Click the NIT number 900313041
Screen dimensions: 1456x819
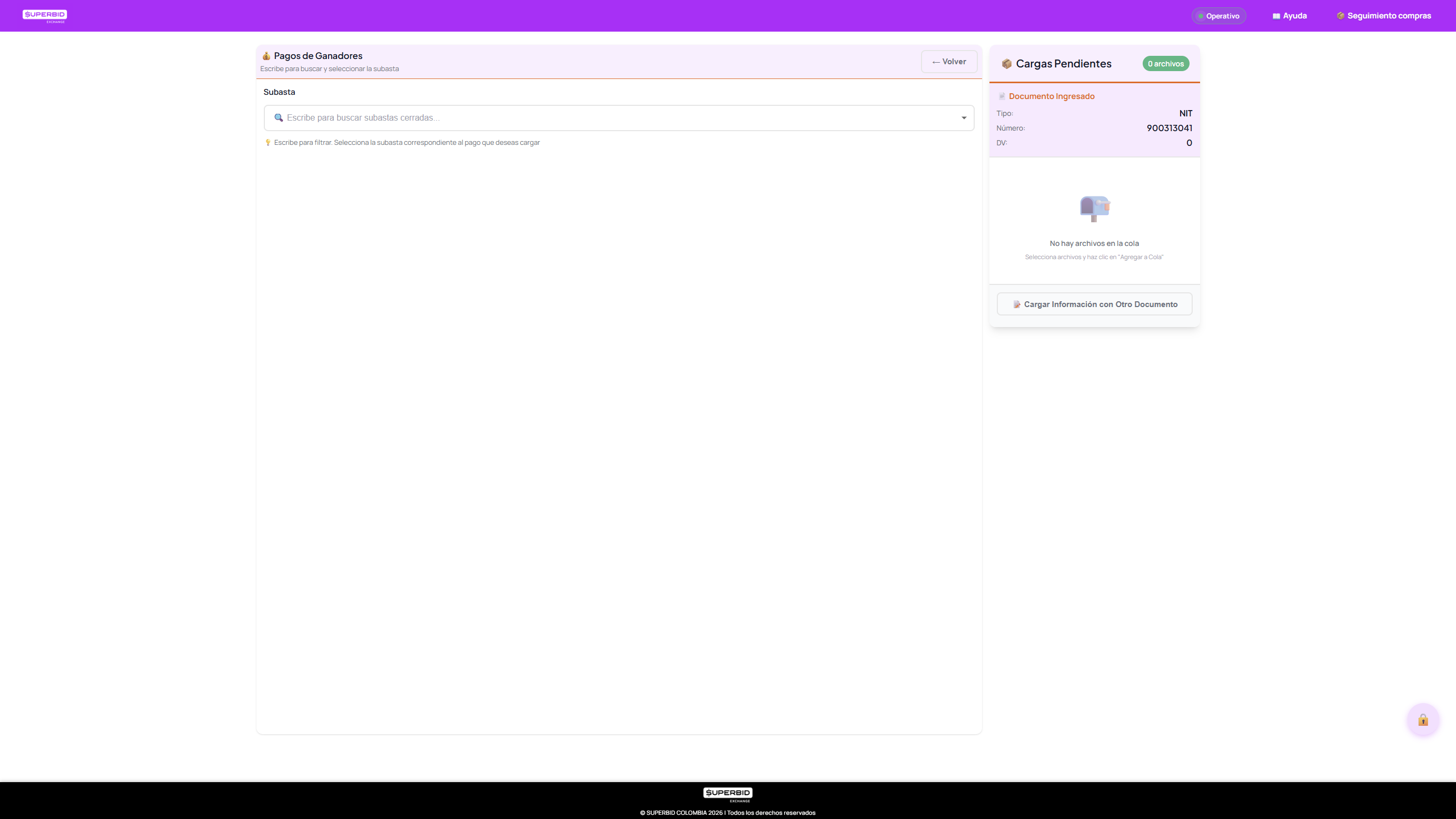pyautogui.click(x=1169, y=129)
